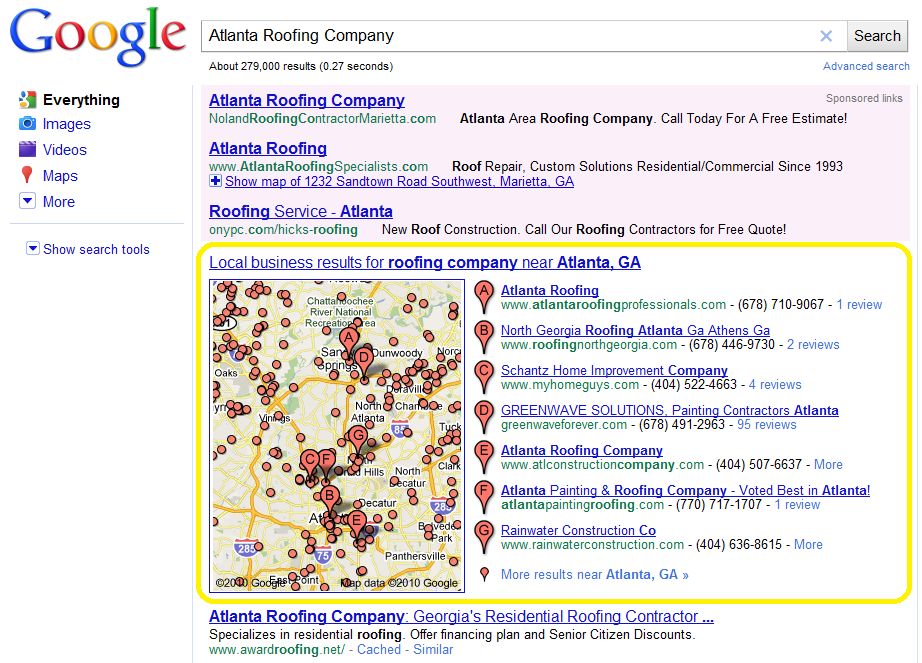Open GREENWAVE SOLUTIONS Painting Contractors listing
The image size is (922, 663).
[670, 410]
